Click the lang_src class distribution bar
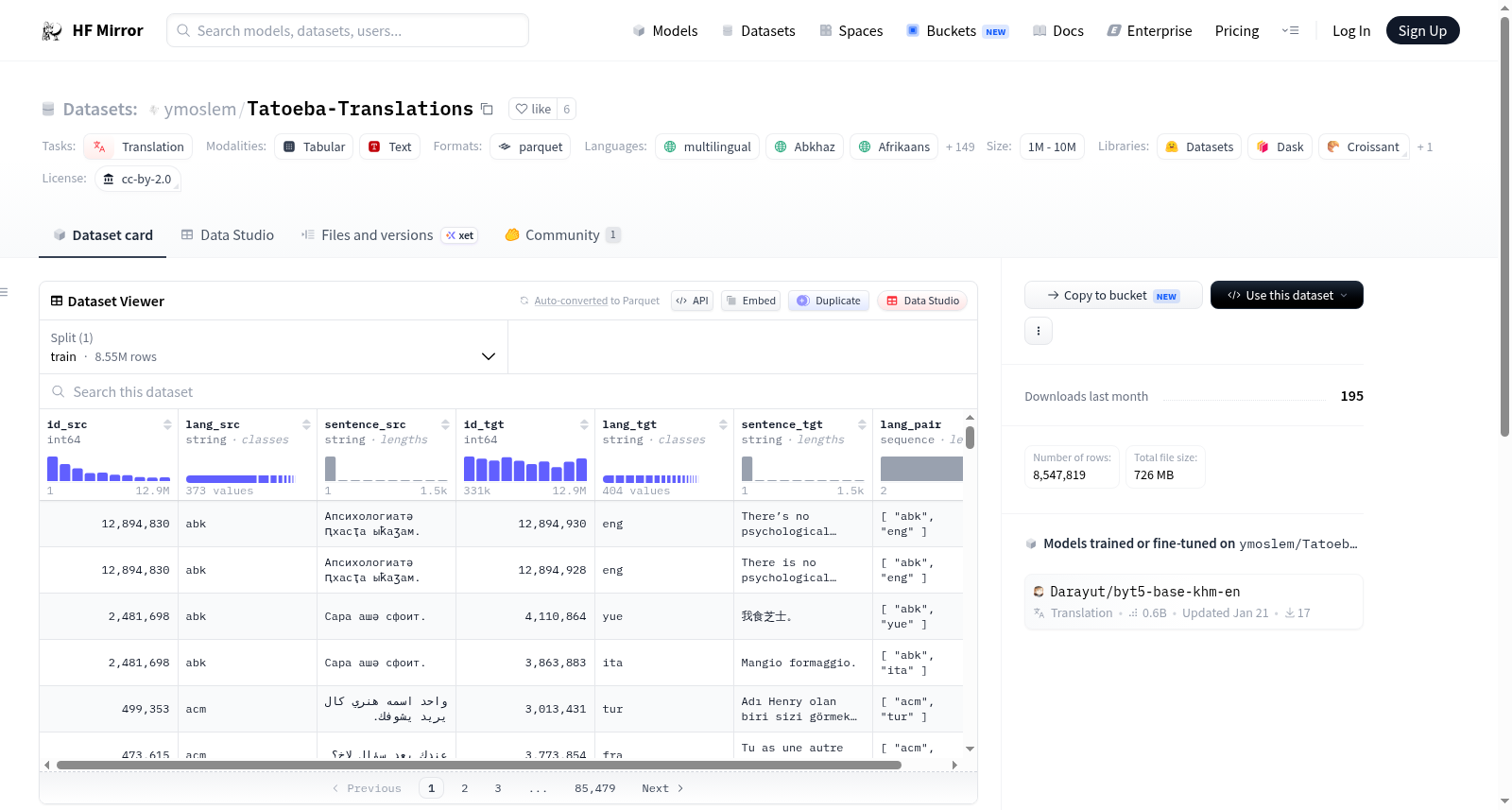Viewport: 1512px width, 810px height. click(x=241, y=479)
